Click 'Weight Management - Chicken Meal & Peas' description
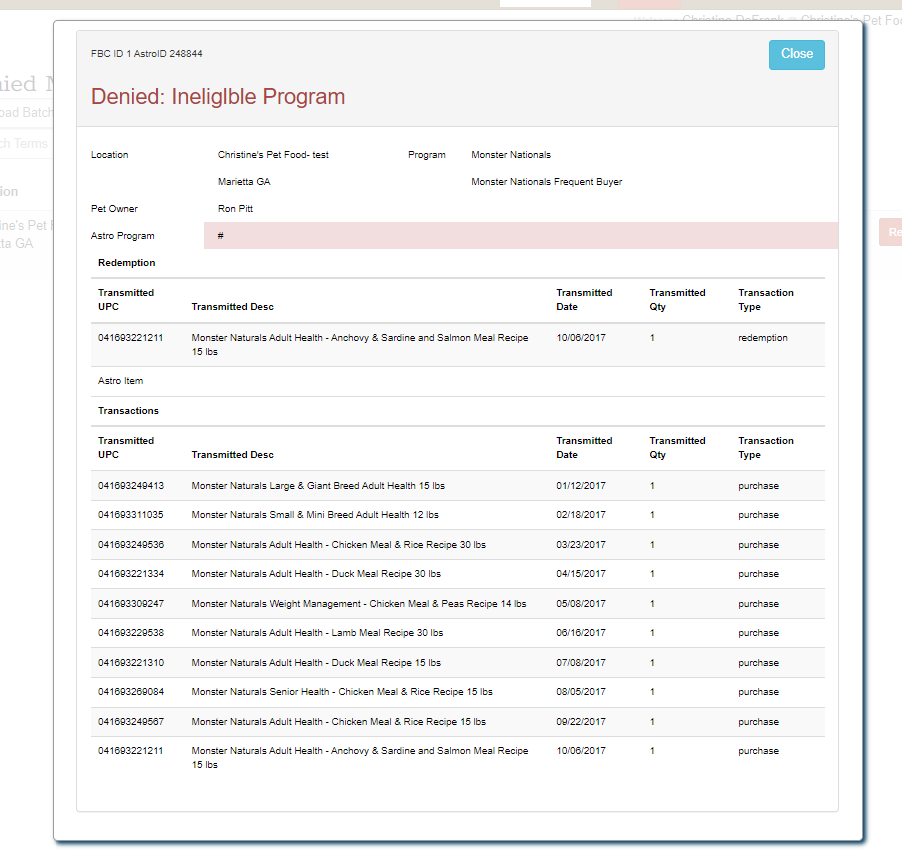This screenshot has height=855, width=902. [359, 604]
